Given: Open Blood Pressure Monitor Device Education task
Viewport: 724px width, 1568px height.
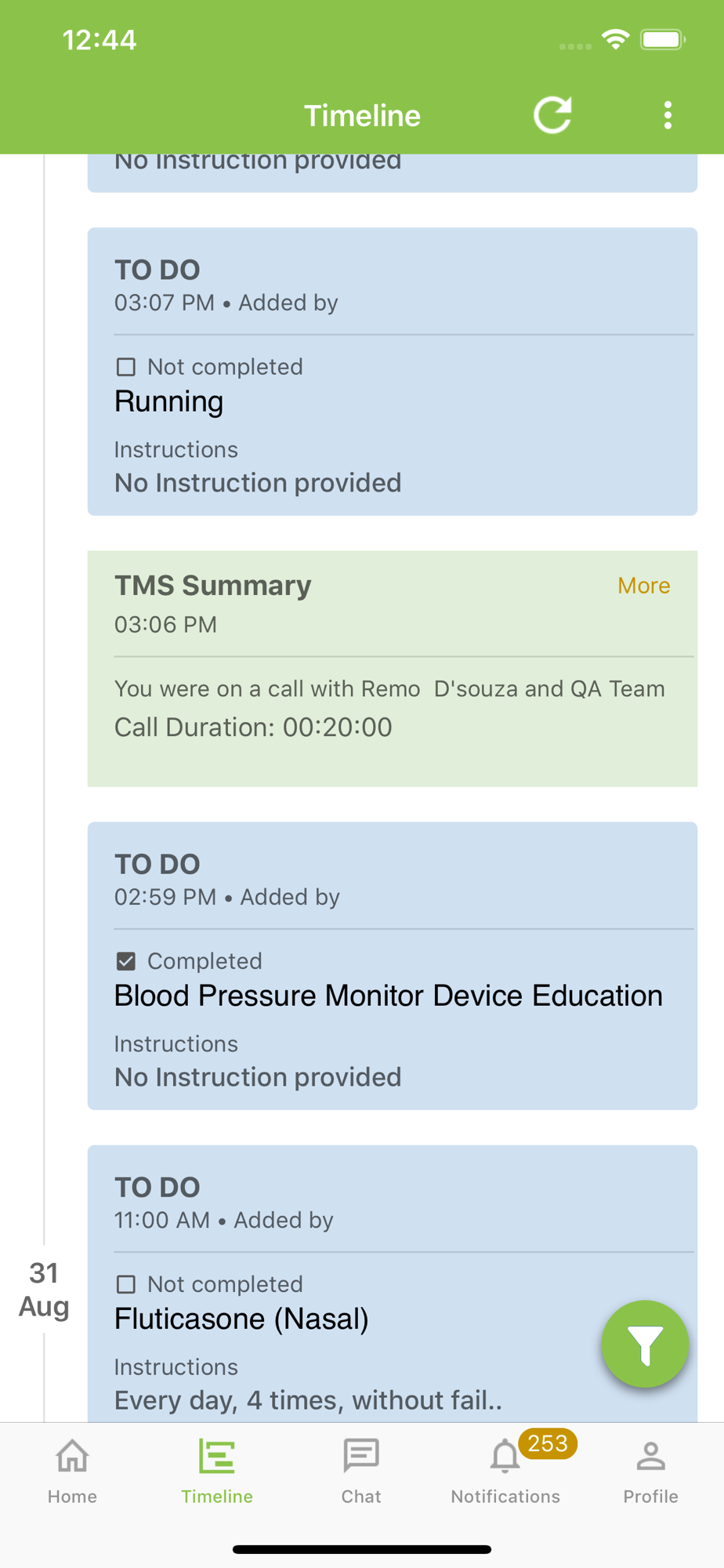Looking at the screenshot, I should [389, 996].
